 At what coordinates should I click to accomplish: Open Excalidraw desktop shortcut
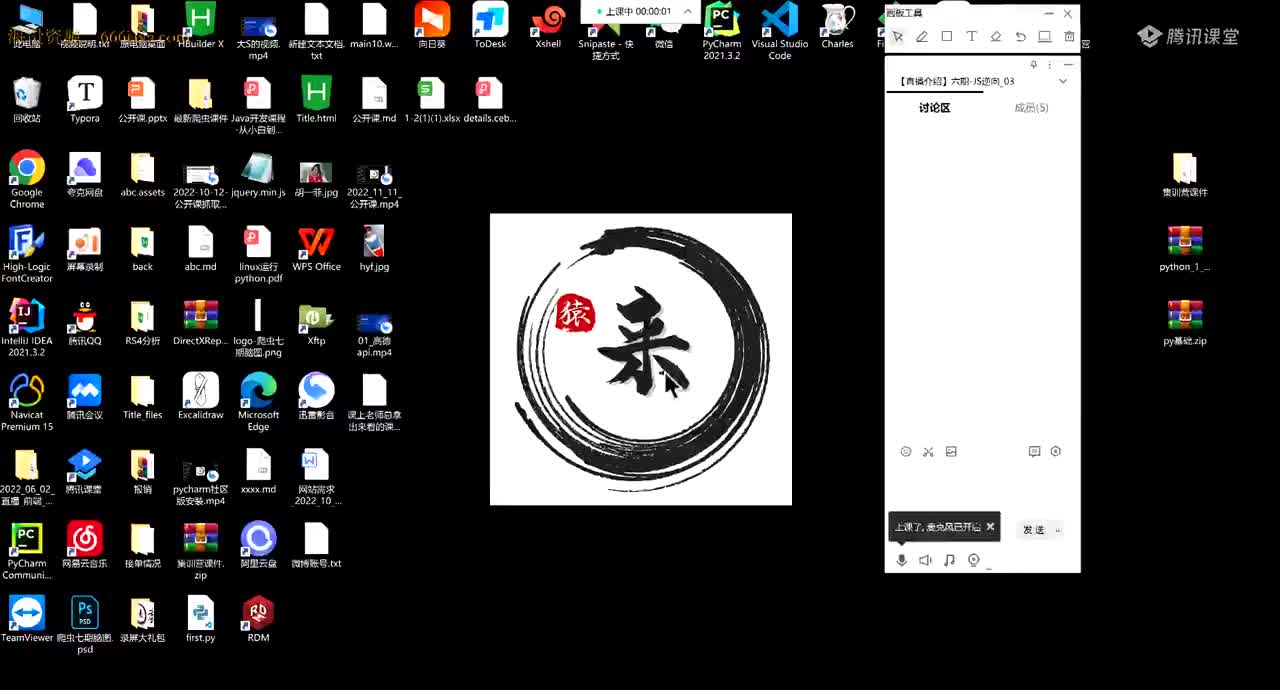(x=200, y=397)
